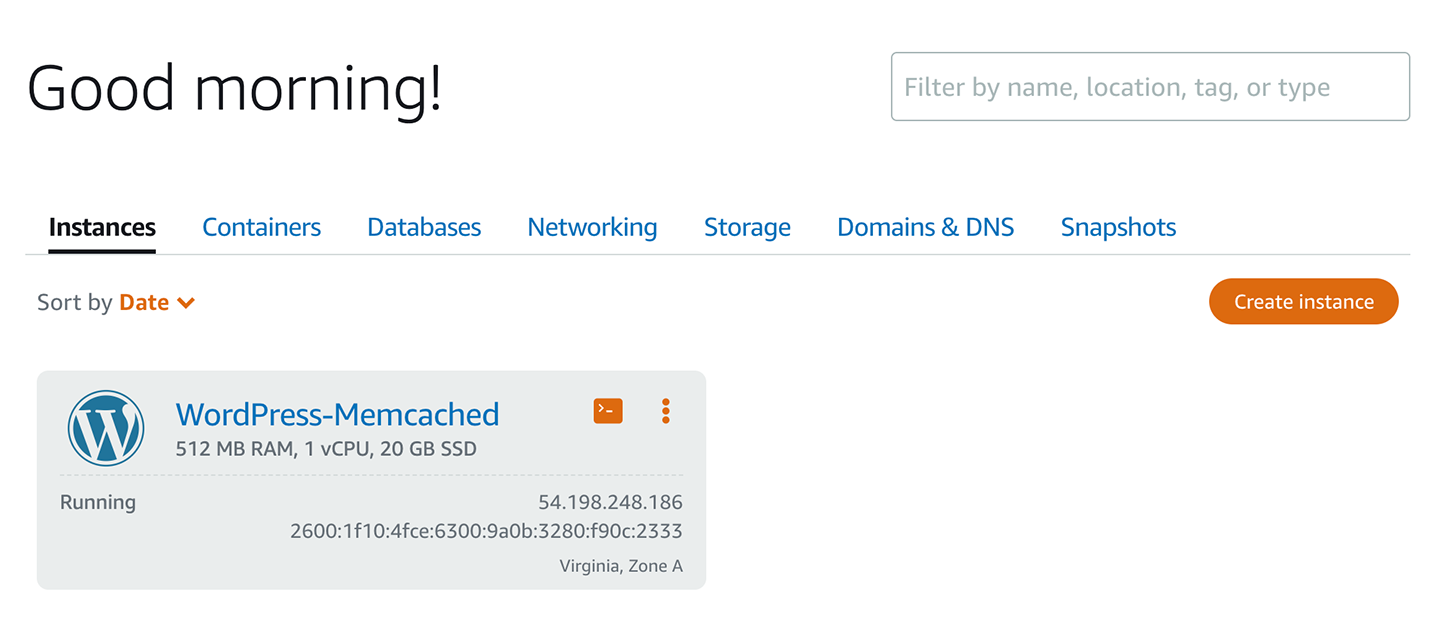Open the WordPress-Memcached instance details

pos(337,414)
